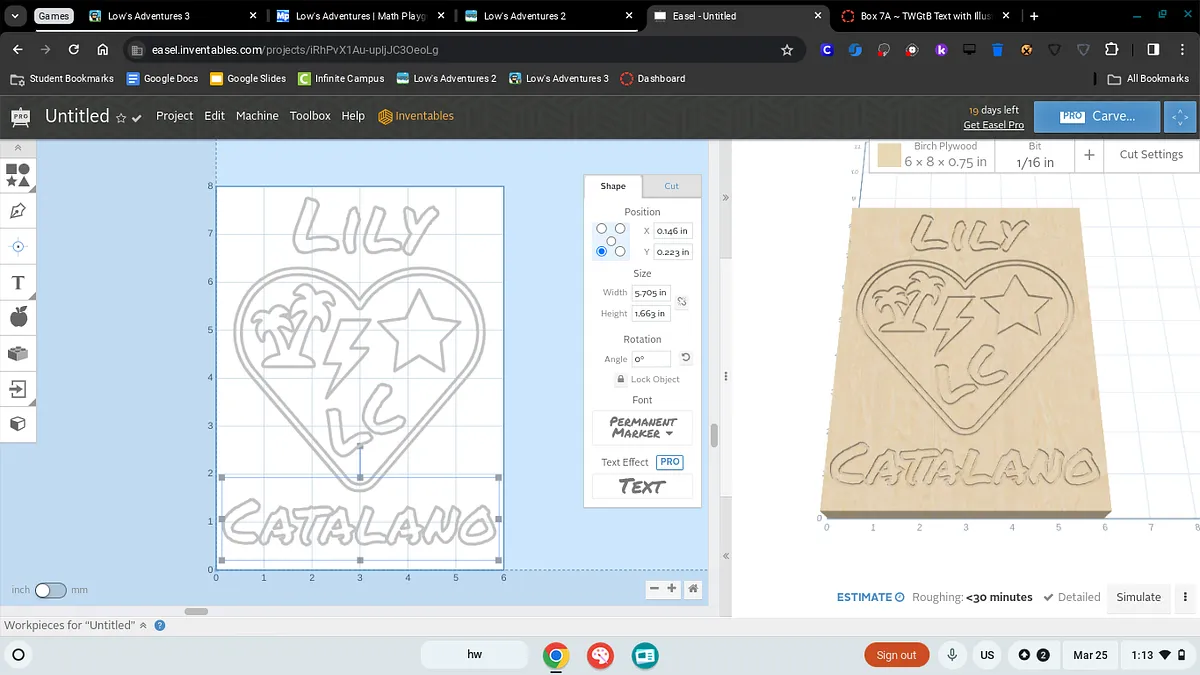This screenshot has width=1200, height=675.
Task: Select the top-right position anchor radio
Action: coord(620,229)
